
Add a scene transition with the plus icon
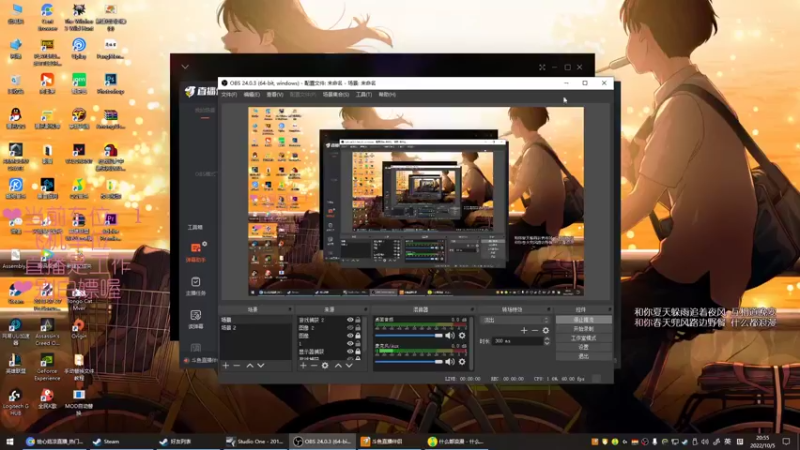[524, 330]
